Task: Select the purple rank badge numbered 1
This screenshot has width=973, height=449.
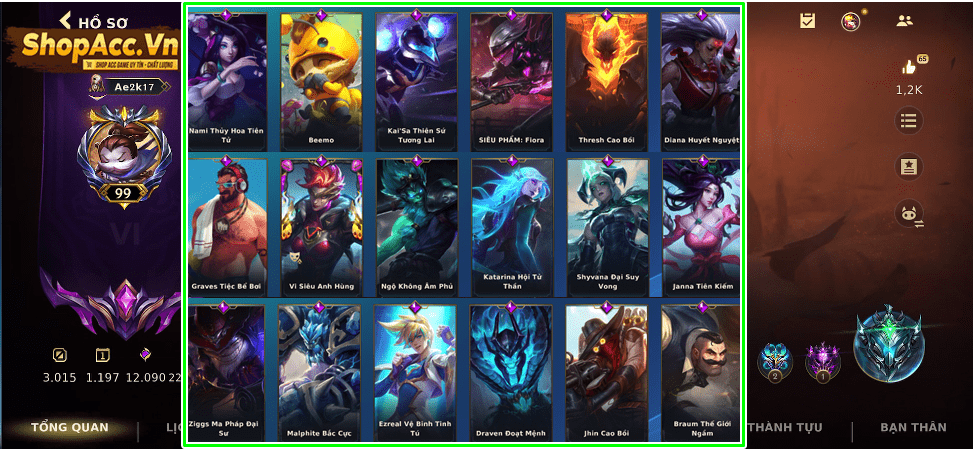Action: pos(823,362)
